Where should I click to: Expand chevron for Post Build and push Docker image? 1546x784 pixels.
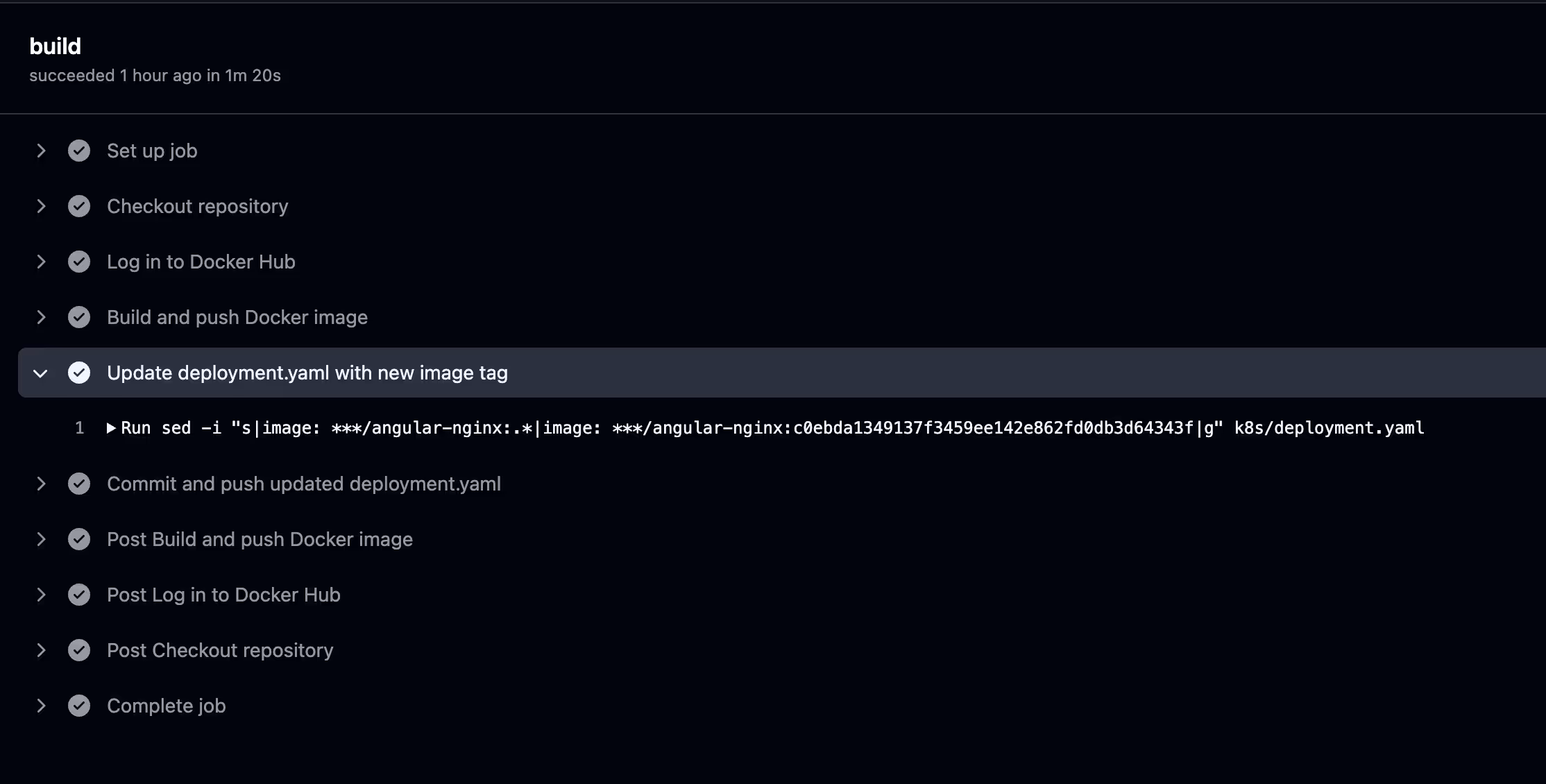(x=41, y=539)
